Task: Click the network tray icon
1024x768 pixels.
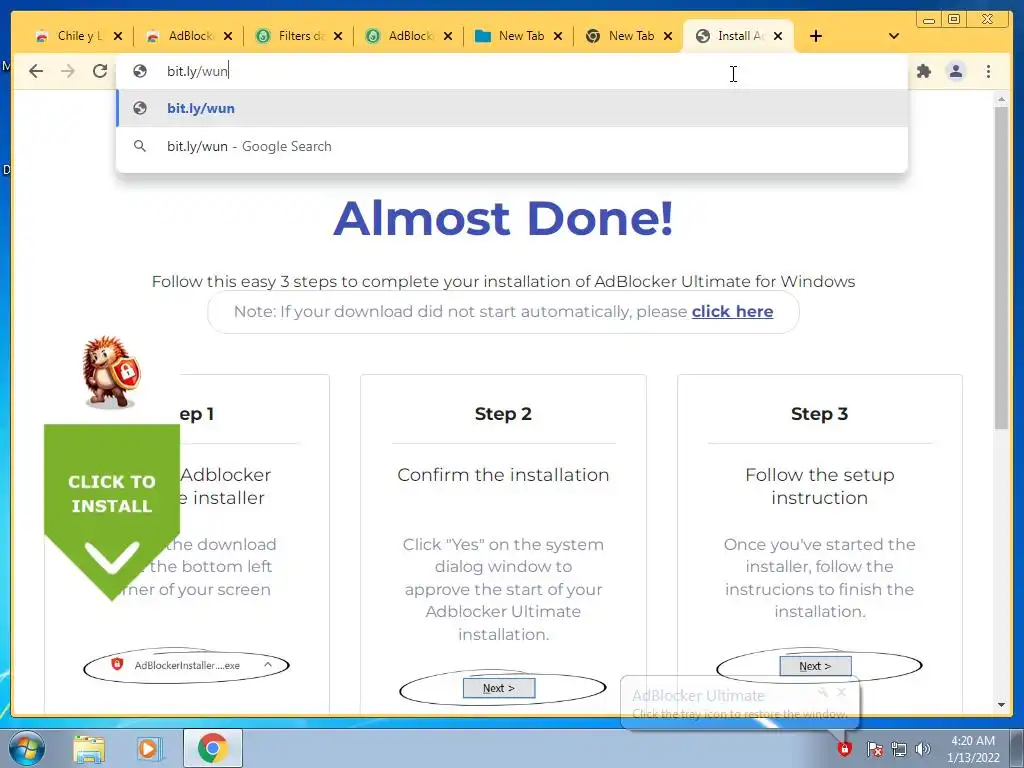Action: (x=899, y=749)
